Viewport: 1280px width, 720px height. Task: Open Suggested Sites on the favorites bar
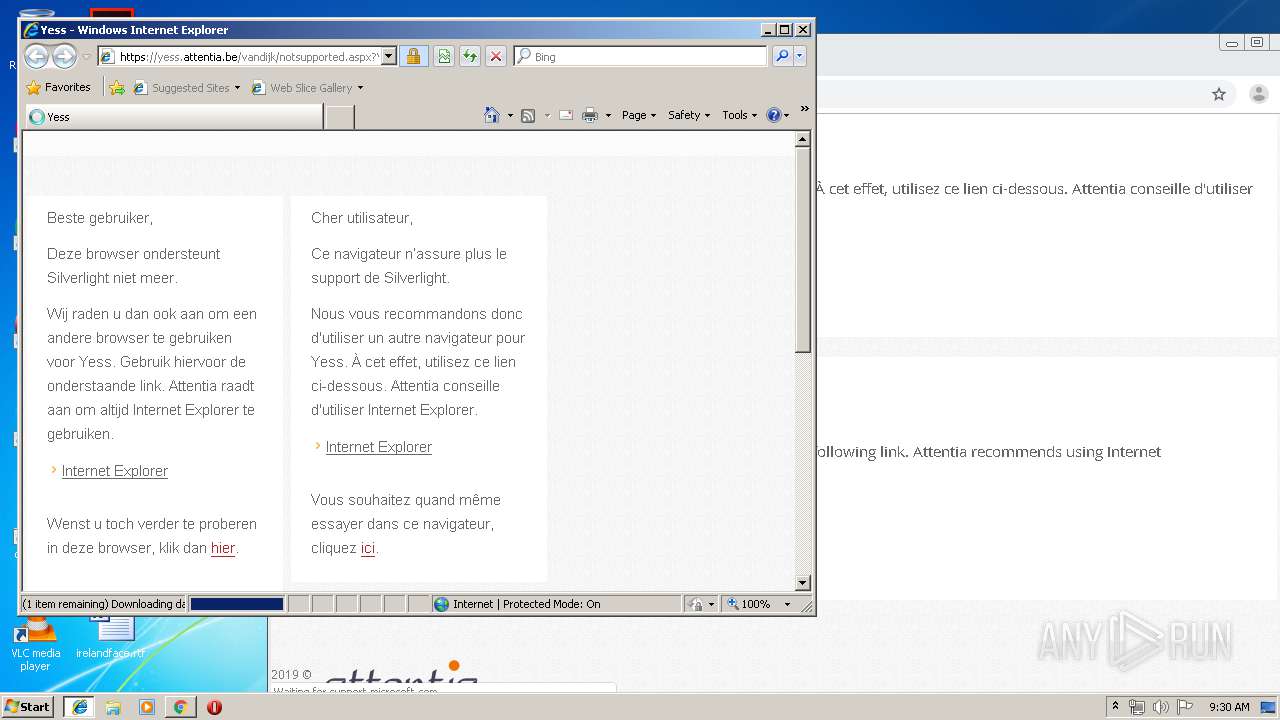coord(186,88)
